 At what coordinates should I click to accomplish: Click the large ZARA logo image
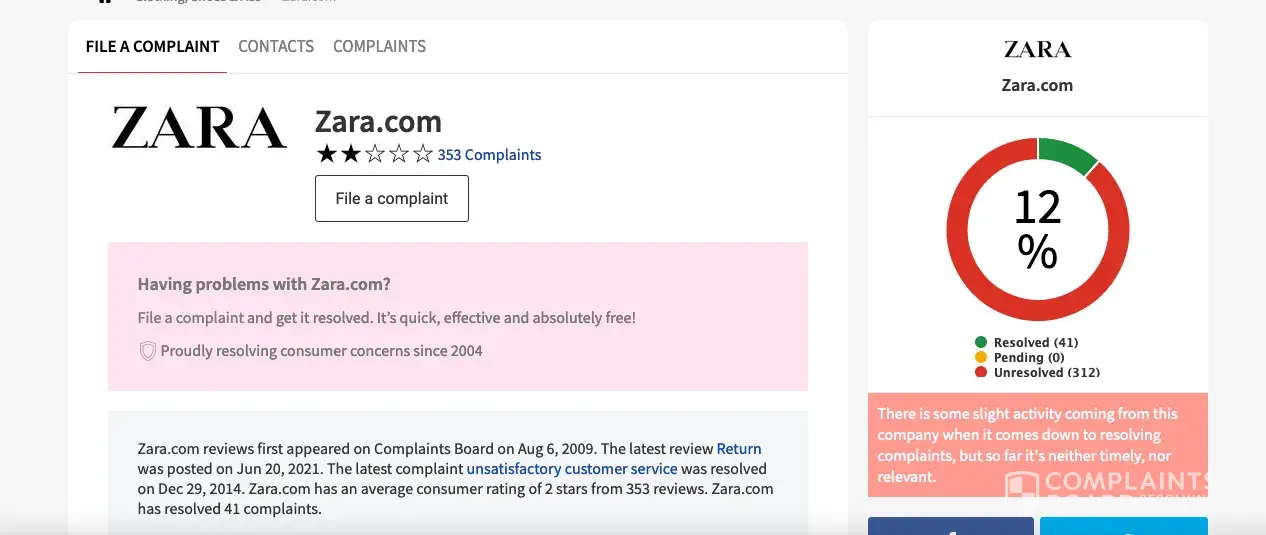pos(199,128)
